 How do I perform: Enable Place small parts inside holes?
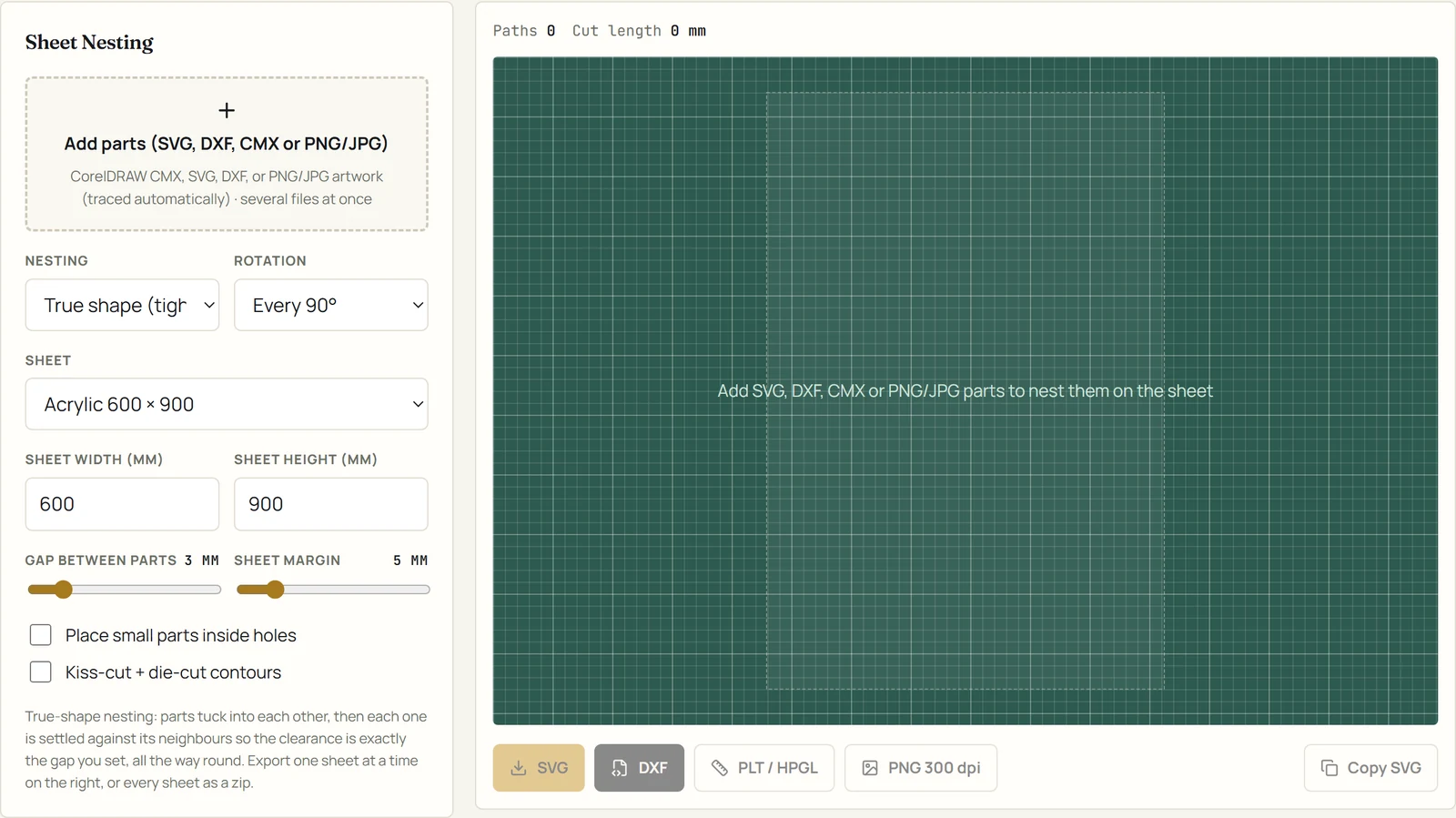tap(41, 634)
